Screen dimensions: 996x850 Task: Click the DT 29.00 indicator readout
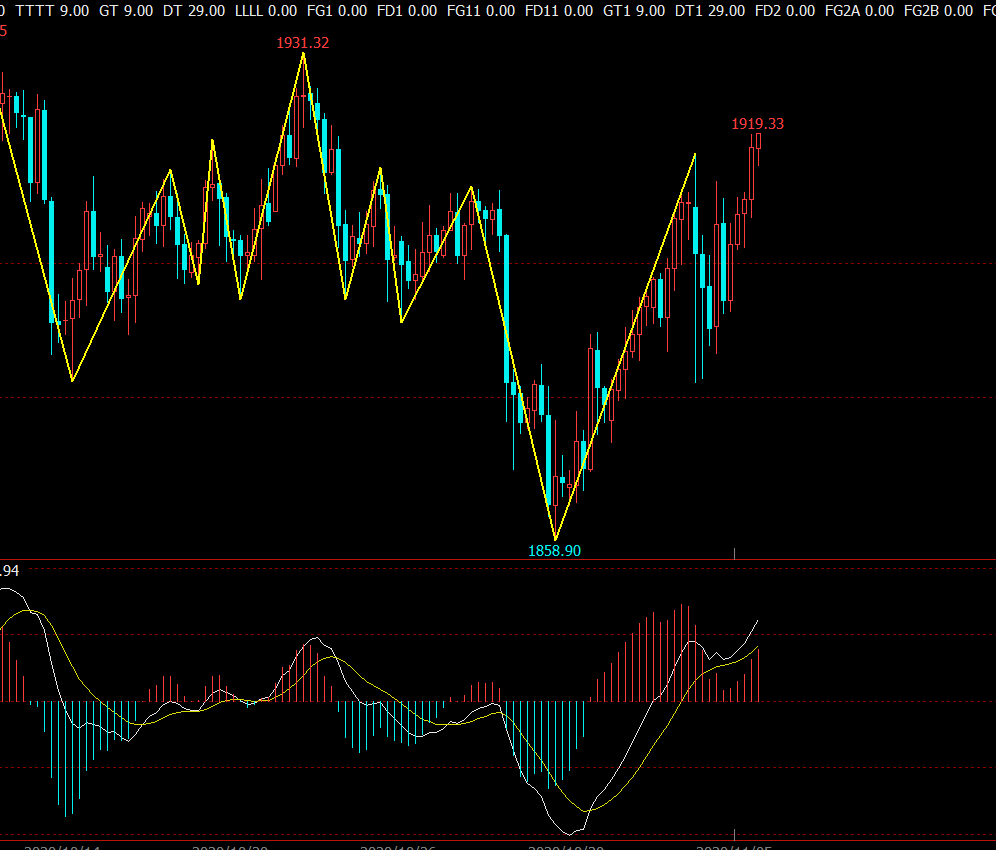coord(194,10)
